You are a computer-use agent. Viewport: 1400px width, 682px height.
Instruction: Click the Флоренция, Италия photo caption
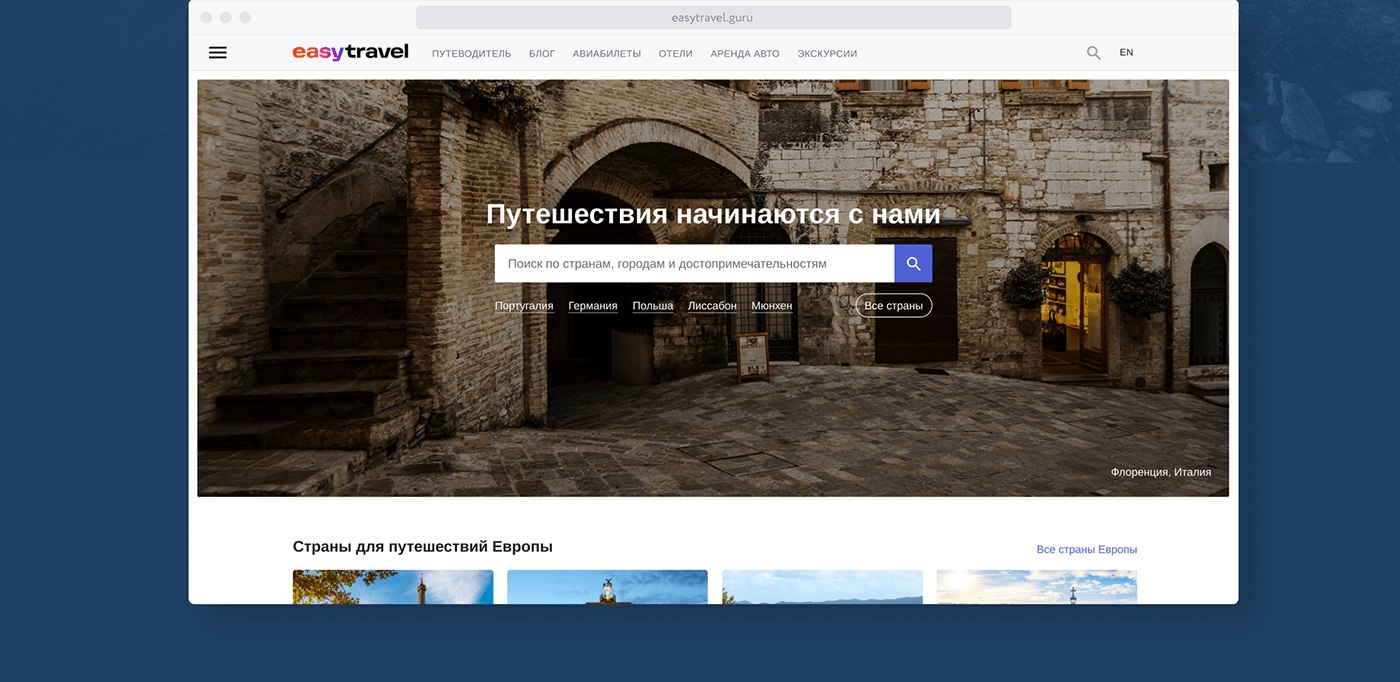[1161, 472]
